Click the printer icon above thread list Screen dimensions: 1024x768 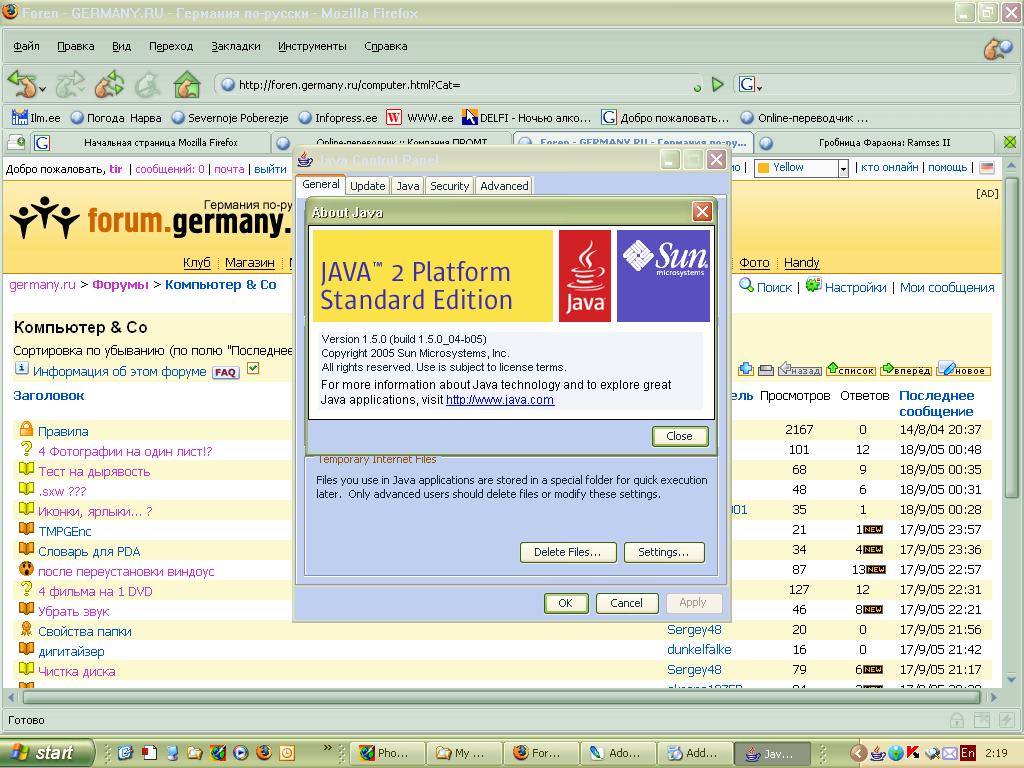[x=765, y=370]
